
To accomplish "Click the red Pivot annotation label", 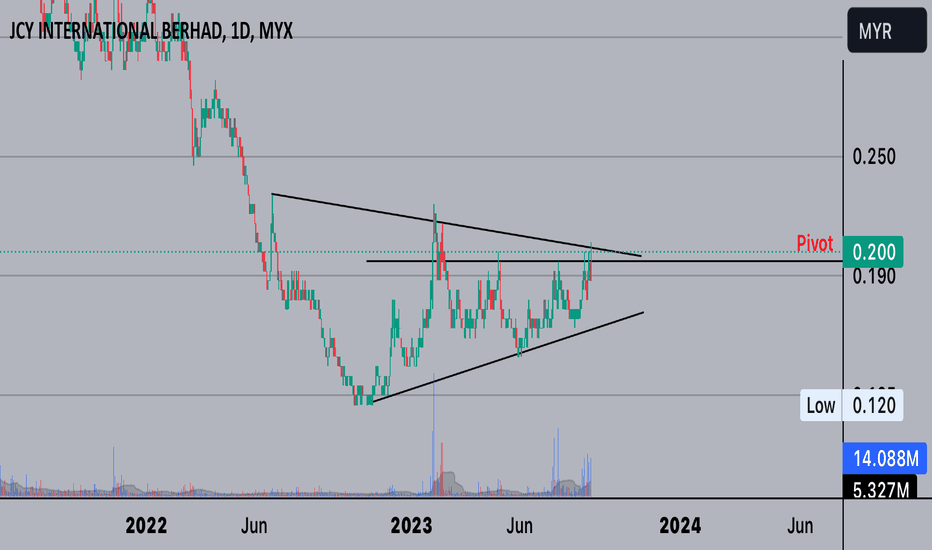I will click(814, 243).
